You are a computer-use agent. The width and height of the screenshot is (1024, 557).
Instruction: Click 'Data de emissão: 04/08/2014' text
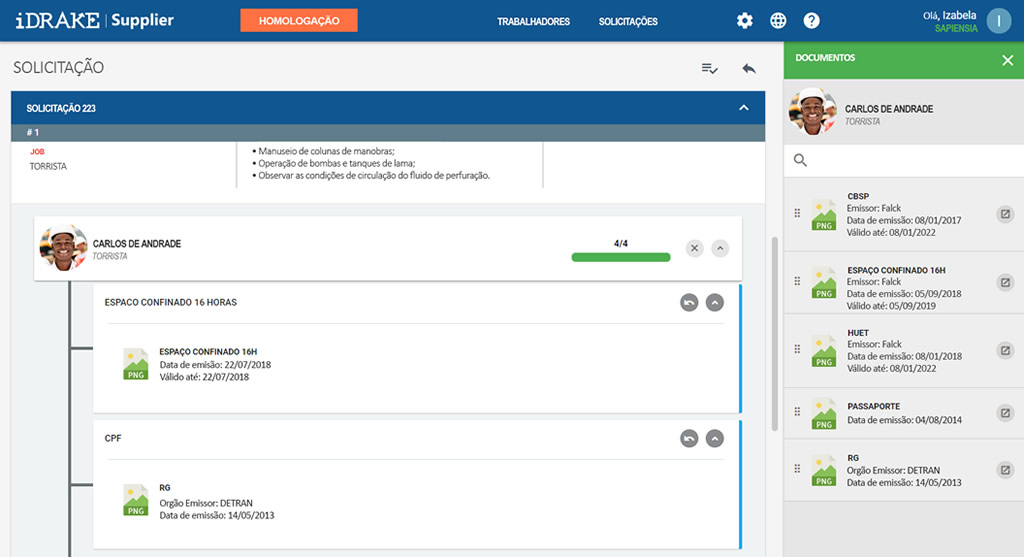point(904,420)
